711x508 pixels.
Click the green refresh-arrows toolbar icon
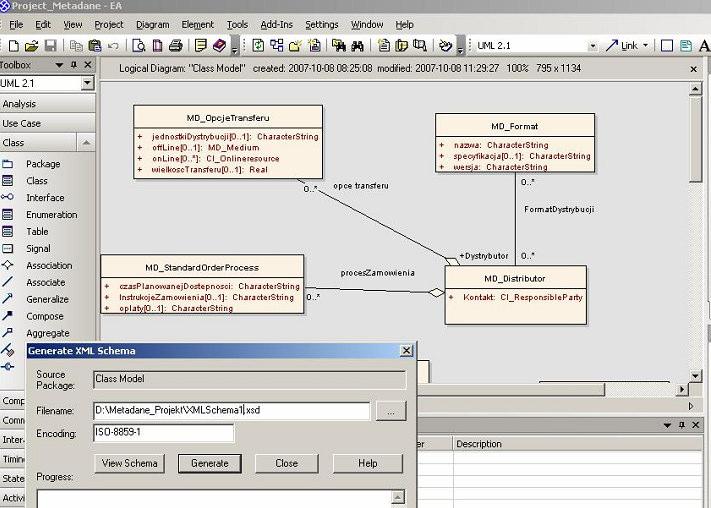point(258,45)
